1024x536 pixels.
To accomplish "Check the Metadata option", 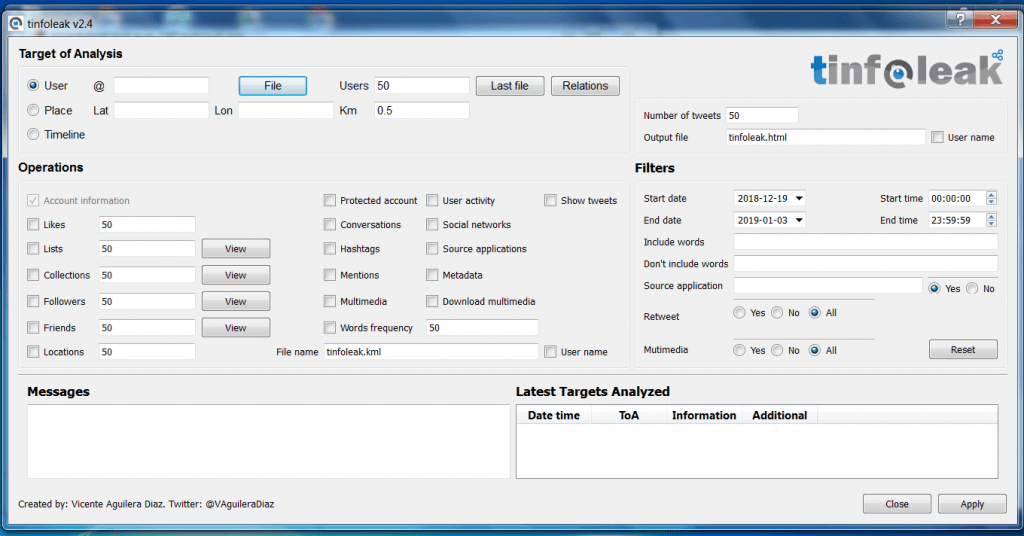I will (432, 275).
